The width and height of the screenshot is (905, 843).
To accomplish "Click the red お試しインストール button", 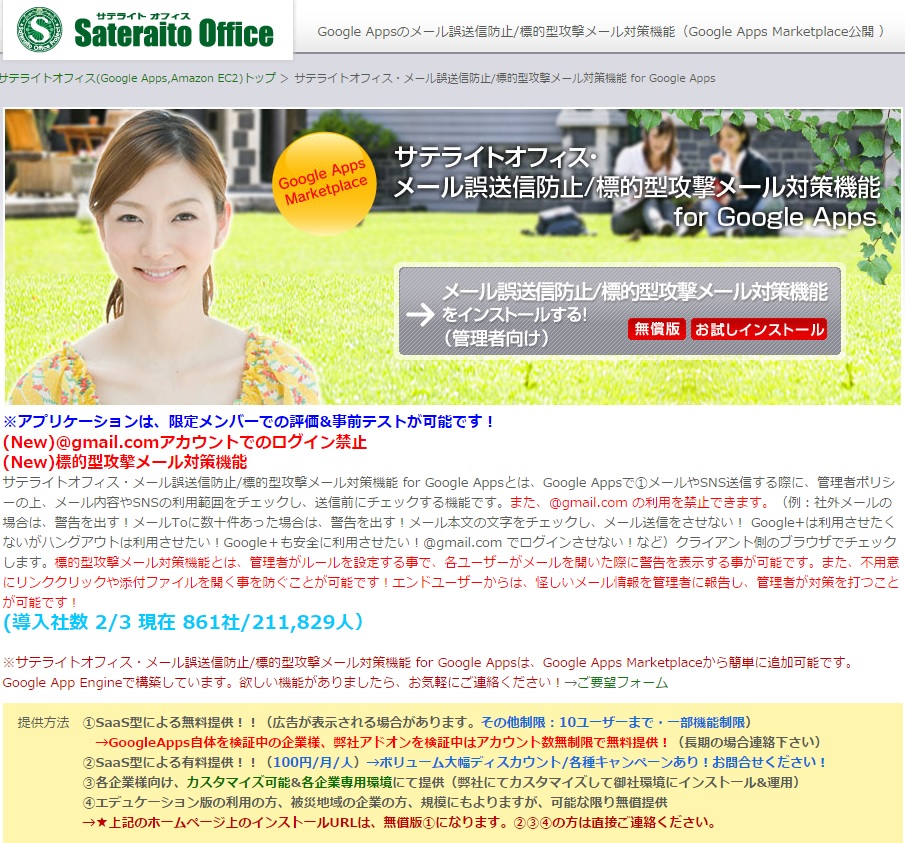I will (758, 329).
